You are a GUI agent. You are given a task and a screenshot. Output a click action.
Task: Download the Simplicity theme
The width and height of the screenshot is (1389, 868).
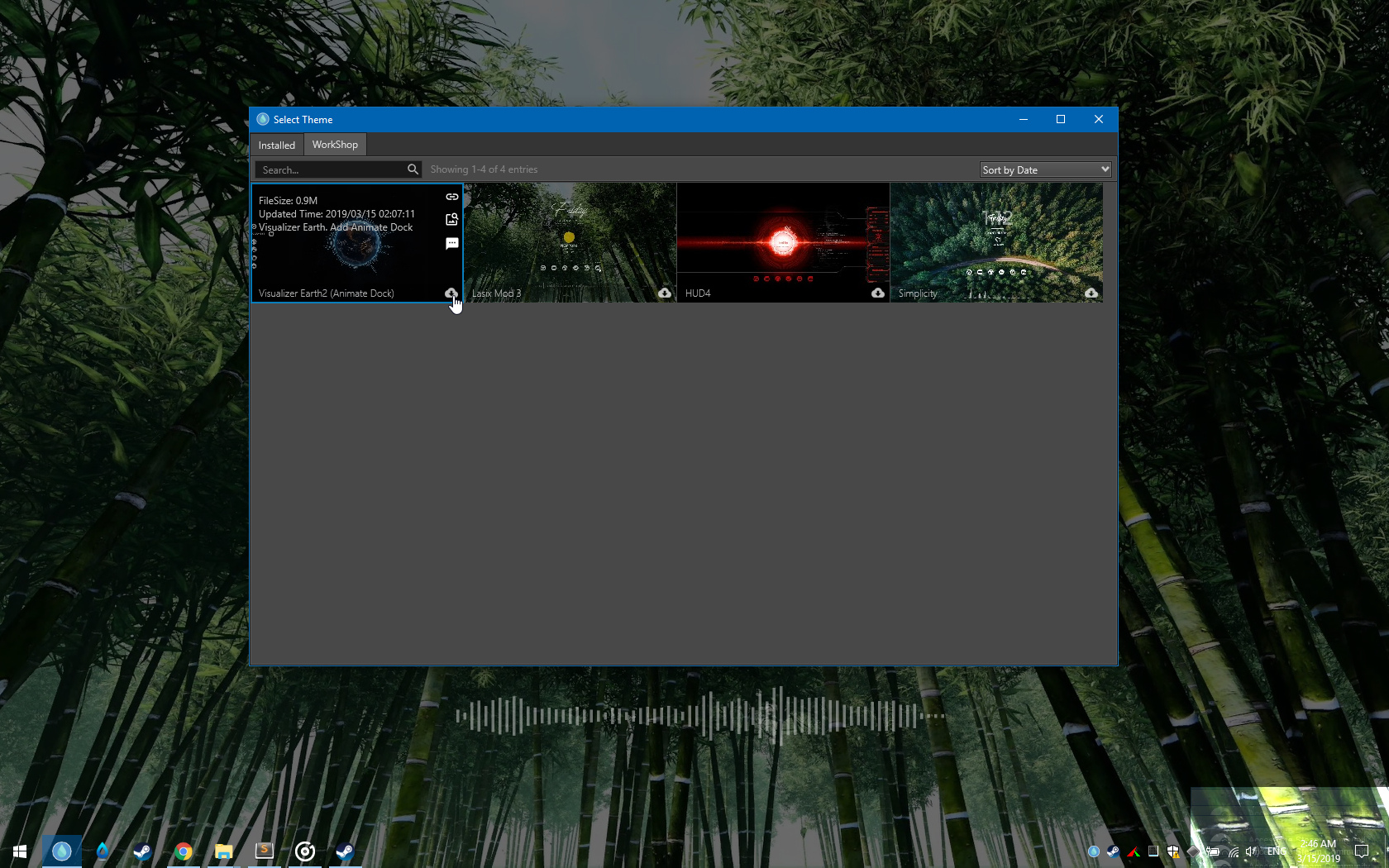coord(1091,293)
